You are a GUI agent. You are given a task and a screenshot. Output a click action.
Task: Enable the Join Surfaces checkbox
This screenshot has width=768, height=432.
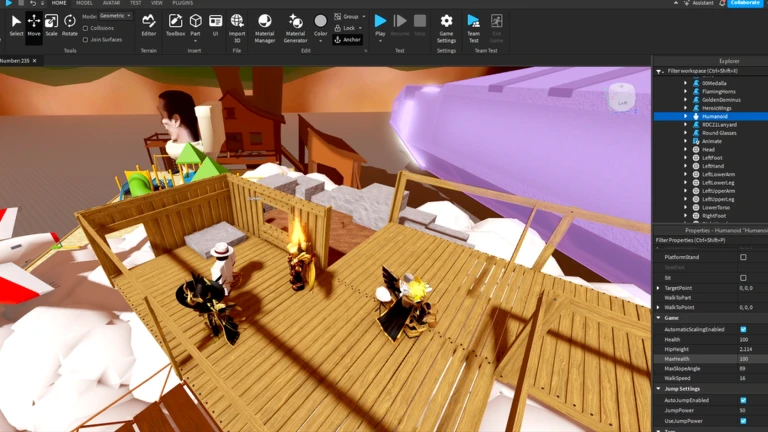[x=85, y=40]
